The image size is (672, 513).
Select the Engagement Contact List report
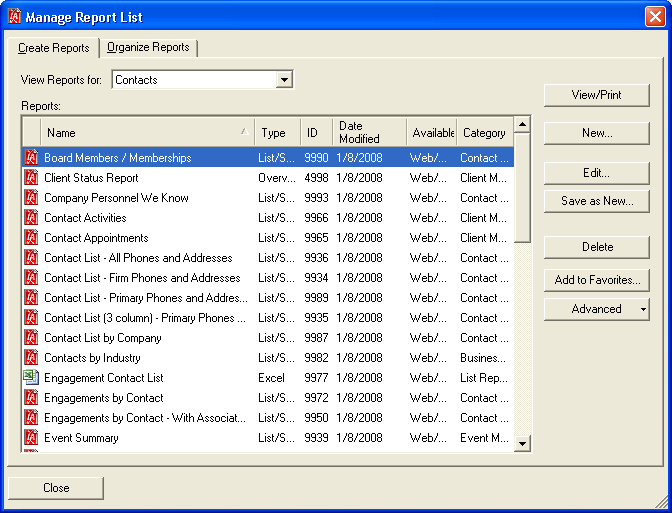(268, 378)
